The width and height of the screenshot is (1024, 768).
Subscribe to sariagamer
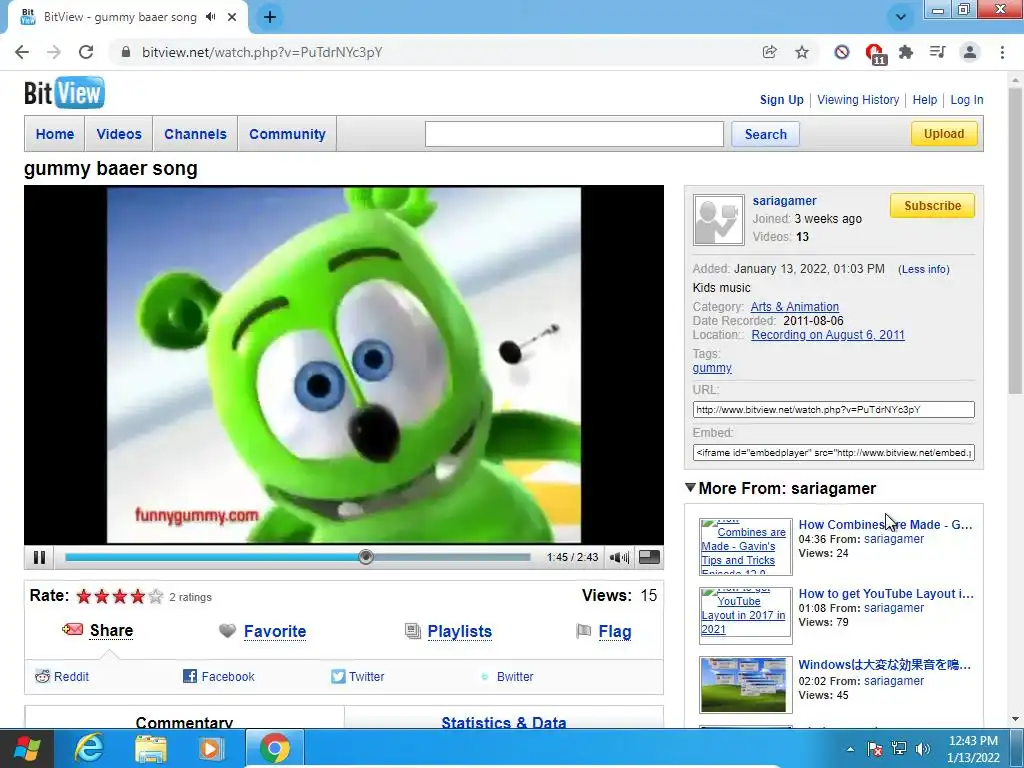click(932, 206)
